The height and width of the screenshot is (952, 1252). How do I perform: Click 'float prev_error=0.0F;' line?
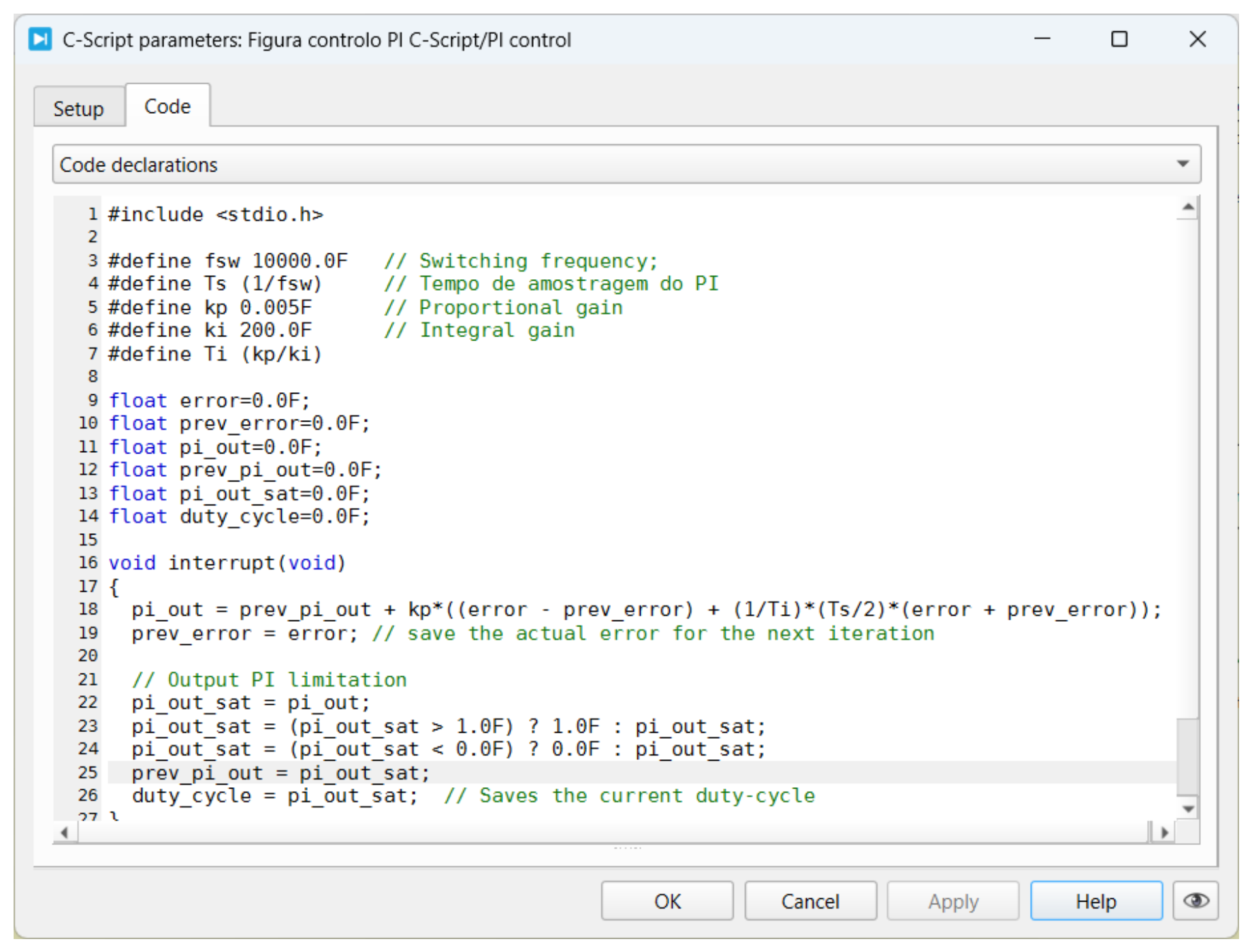(x=240, y=424)
